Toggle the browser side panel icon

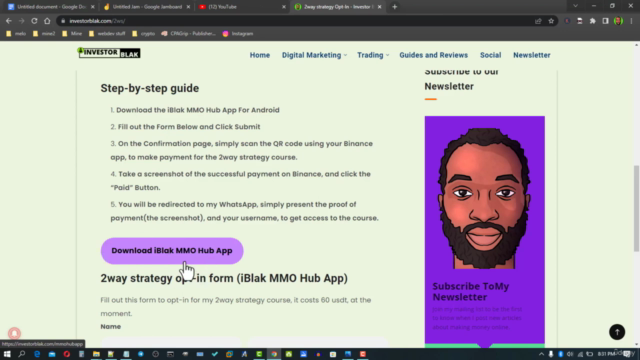(605, 21)
